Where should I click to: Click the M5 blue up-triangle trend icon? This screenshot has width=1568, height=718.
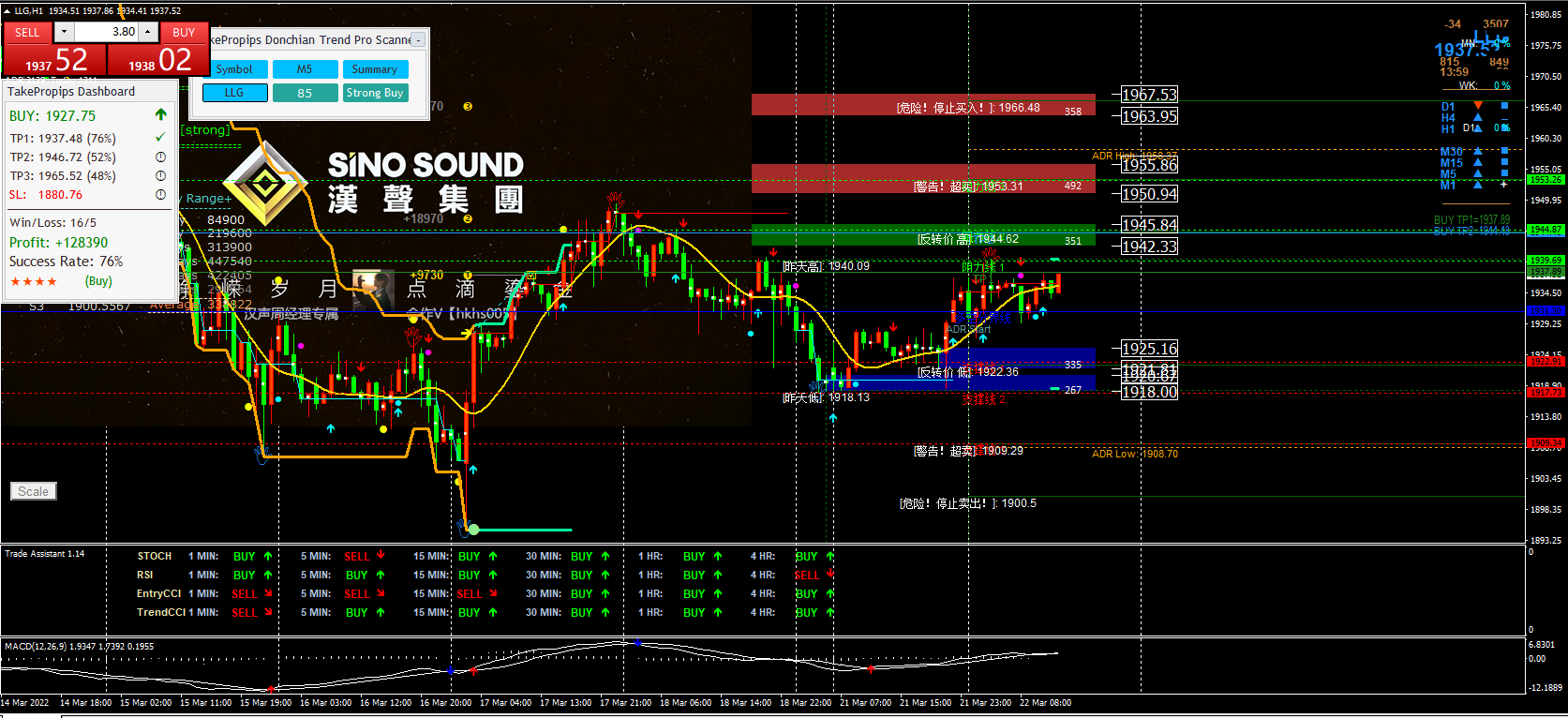click(1478, 173)
